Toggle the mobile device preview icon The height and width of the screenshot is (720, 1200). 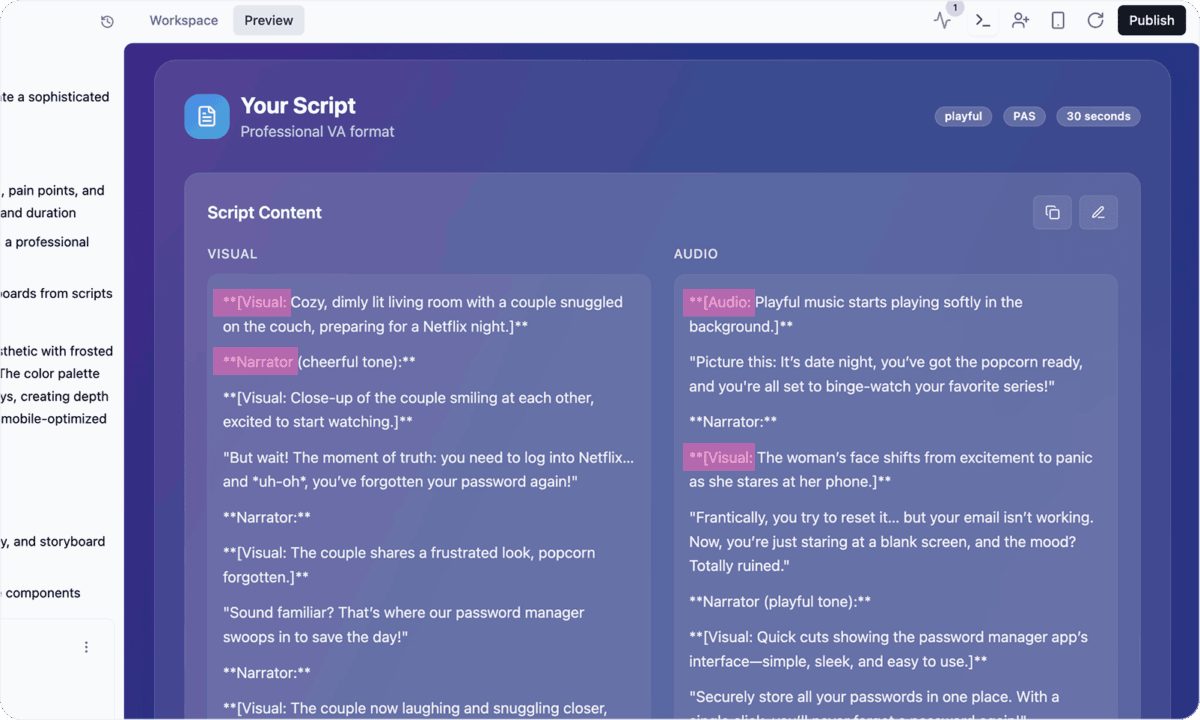(1058, 20)
